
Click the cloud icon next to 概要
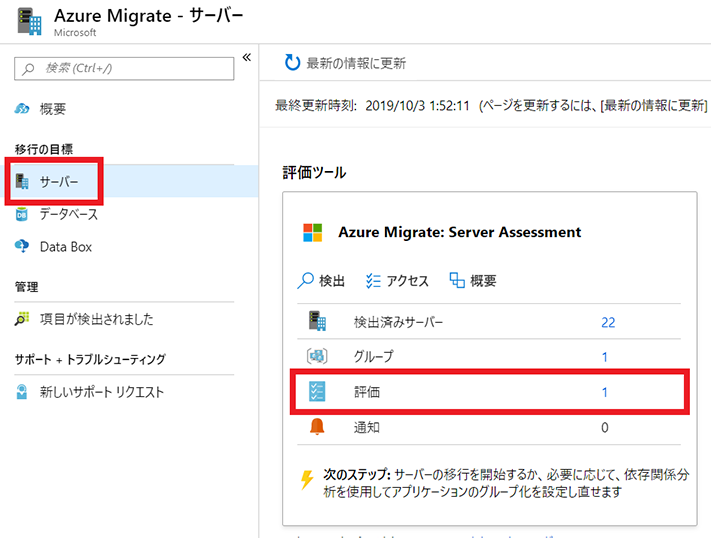[22, 109]
